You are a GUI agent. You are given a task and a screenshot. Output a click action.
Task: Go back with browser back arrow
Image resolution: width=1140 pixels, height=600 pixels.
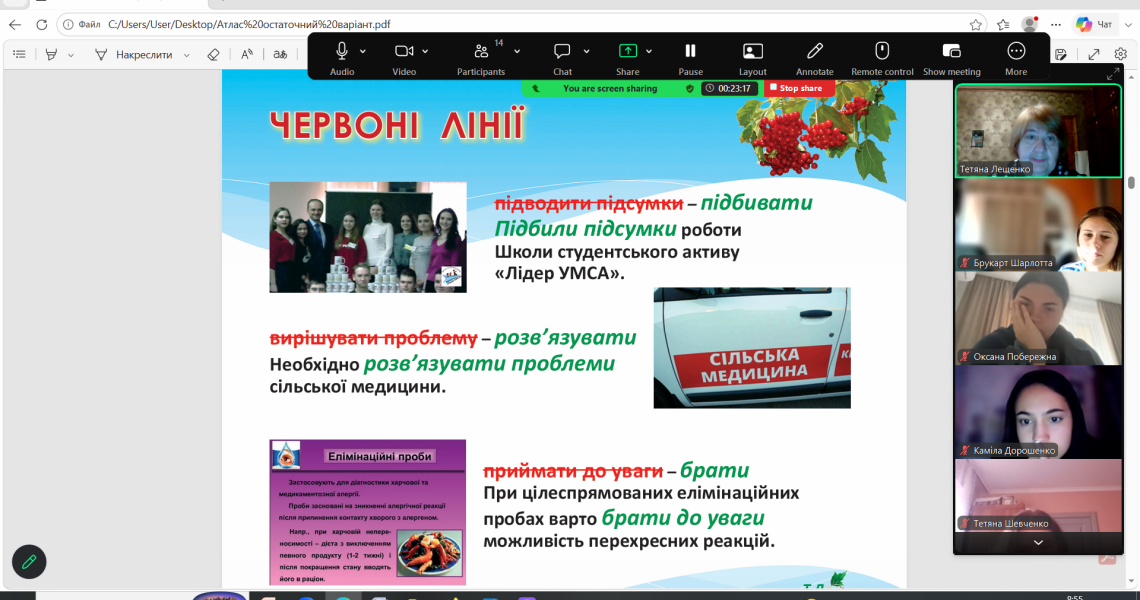(x=15, y=25)
